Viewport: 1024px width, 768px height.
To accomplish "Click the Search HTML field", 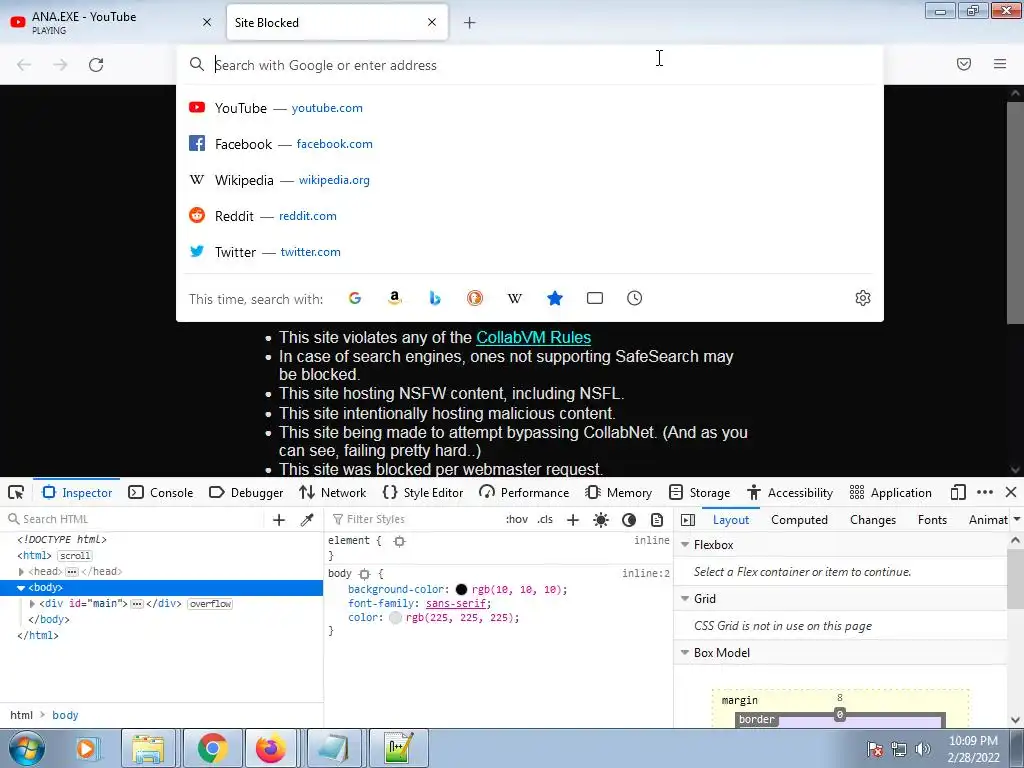I will [x=134, y=519].
